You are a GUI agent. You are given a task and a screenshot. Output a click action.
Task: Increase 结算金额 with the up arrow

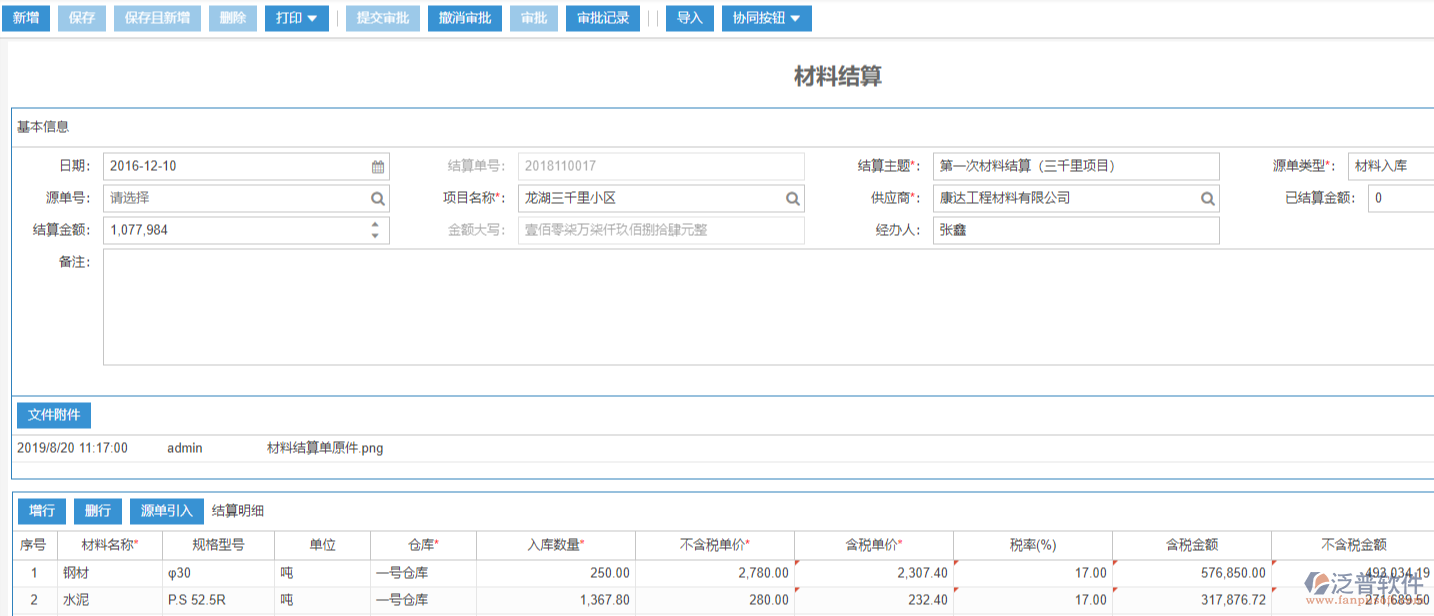375,225
